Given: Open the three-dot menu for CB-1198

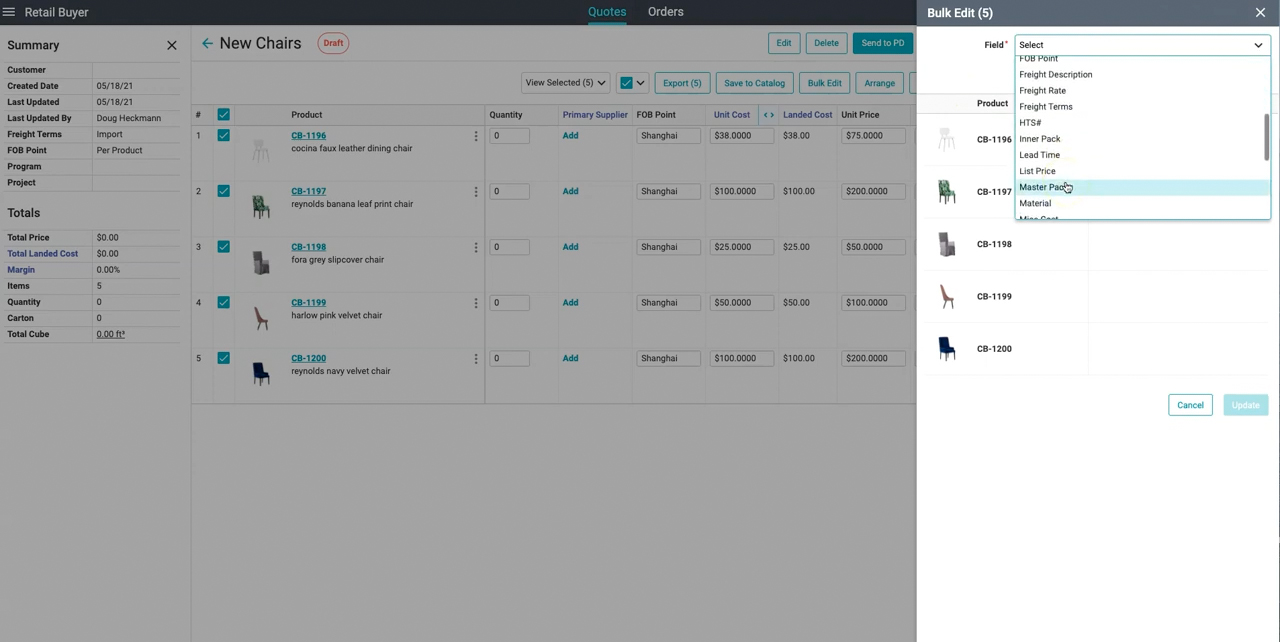Looking at the screenshot, I should pos(475,247).
